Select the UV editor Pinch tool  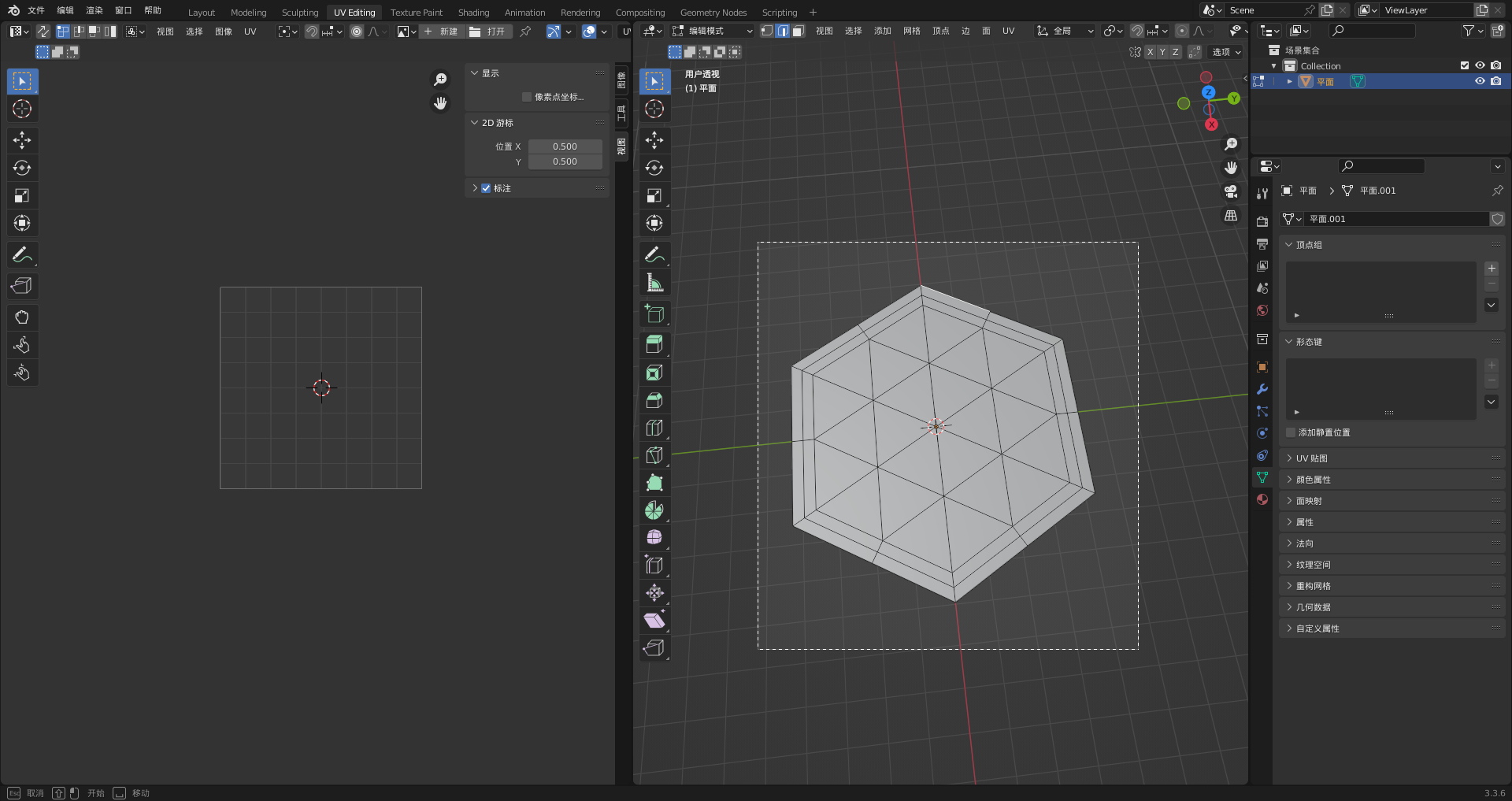(x=22, y=373)
